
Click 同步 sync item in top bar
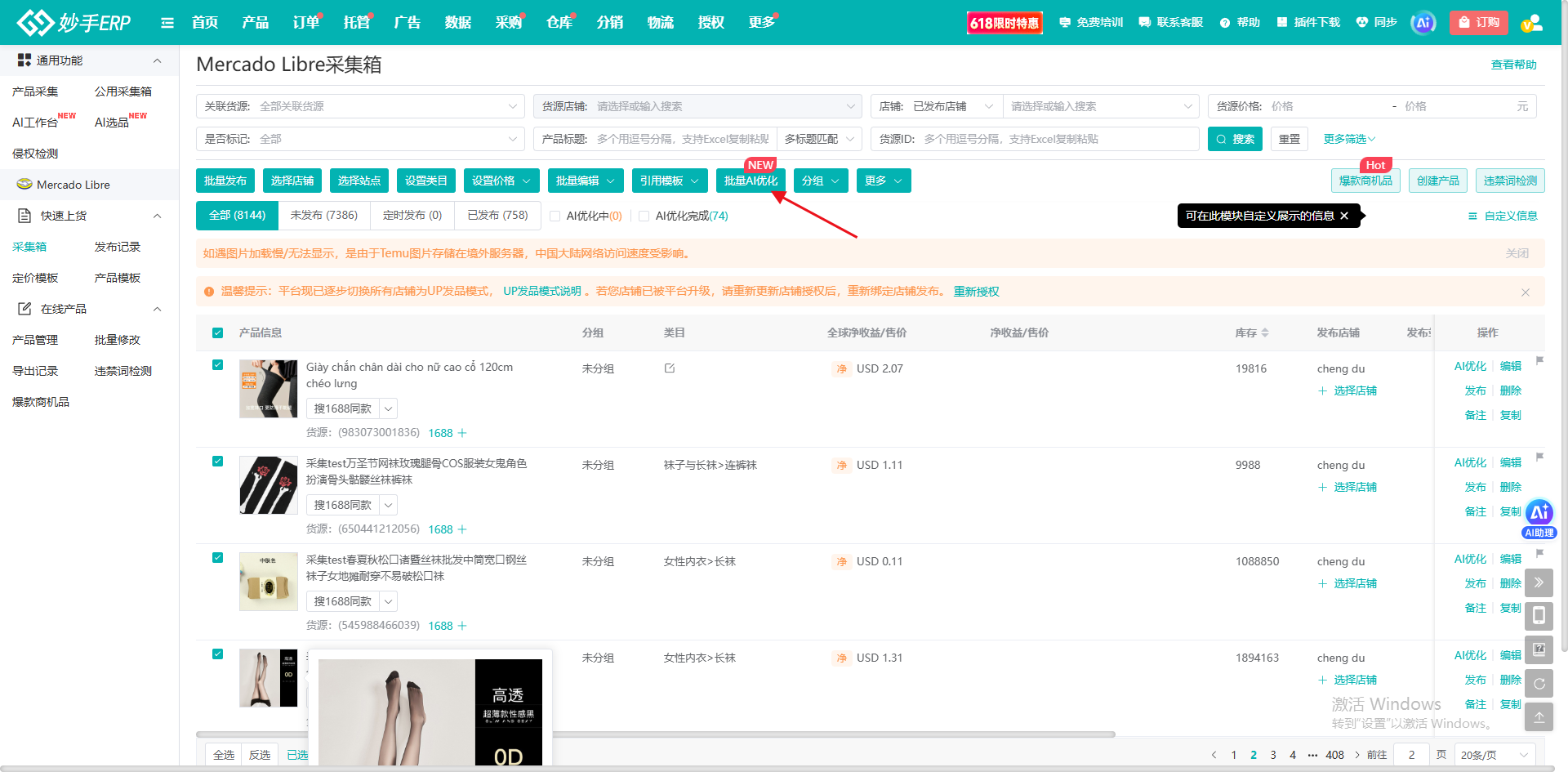click(1376, 23)
